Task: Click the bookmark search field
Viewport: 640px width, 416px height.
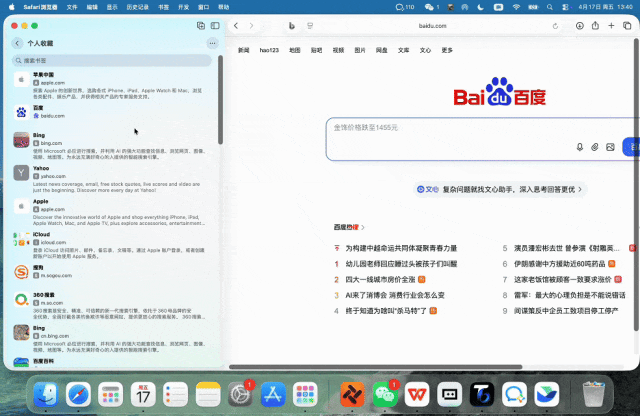Action: (x=112, y=60)
